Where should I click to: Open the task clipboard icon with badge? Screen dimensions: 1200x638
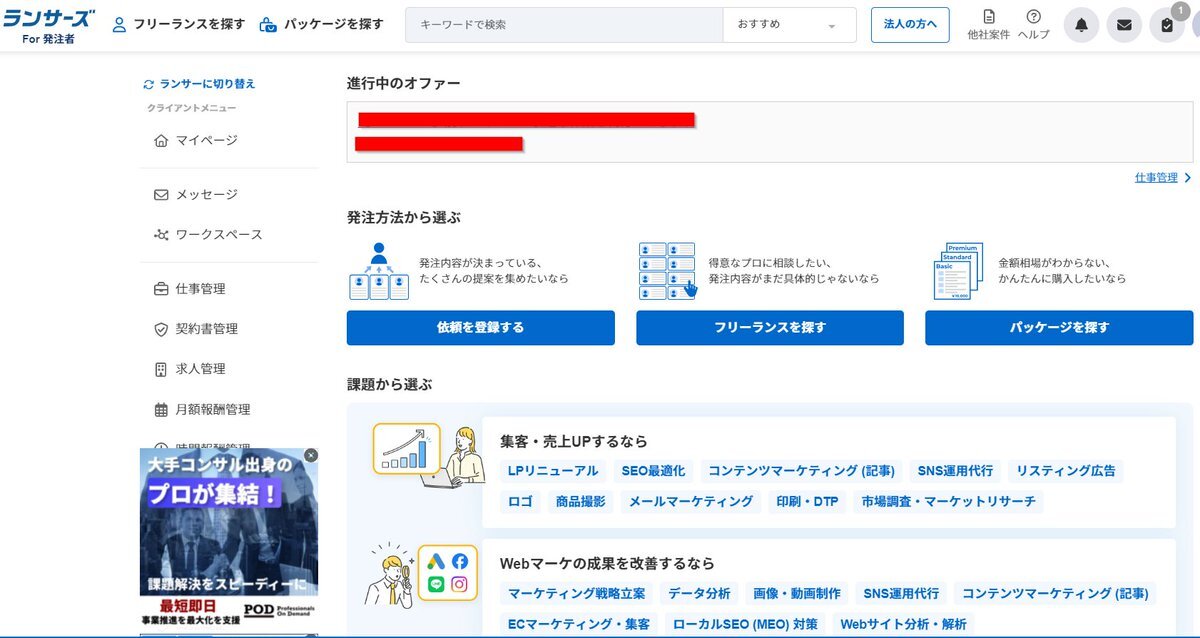(x=1167, y=25)
